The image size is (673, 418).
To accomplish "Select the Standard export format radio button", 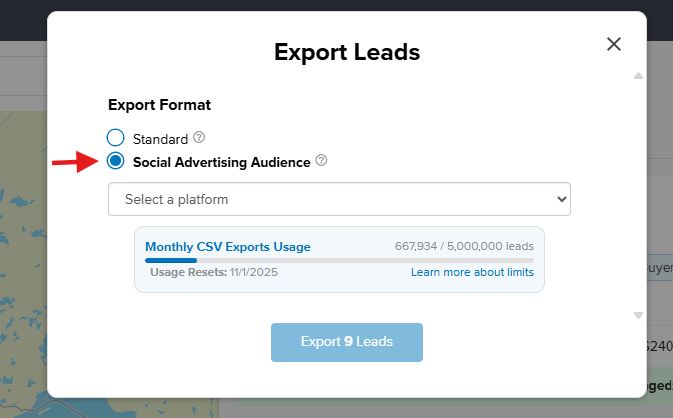I will [x=116, y=137].
